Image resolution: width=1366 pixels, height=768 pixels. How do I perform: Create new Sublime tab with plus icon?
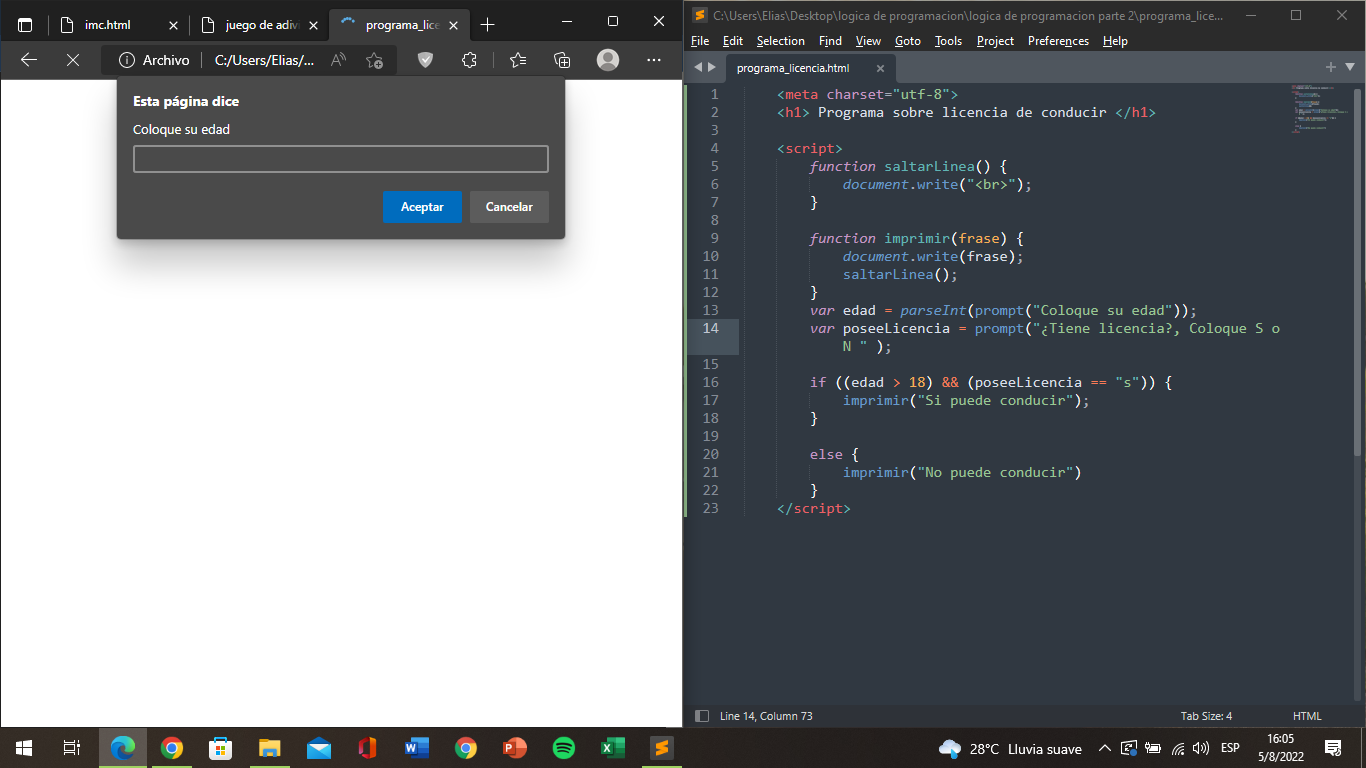pyautogui.click(x=1331, y=68)
